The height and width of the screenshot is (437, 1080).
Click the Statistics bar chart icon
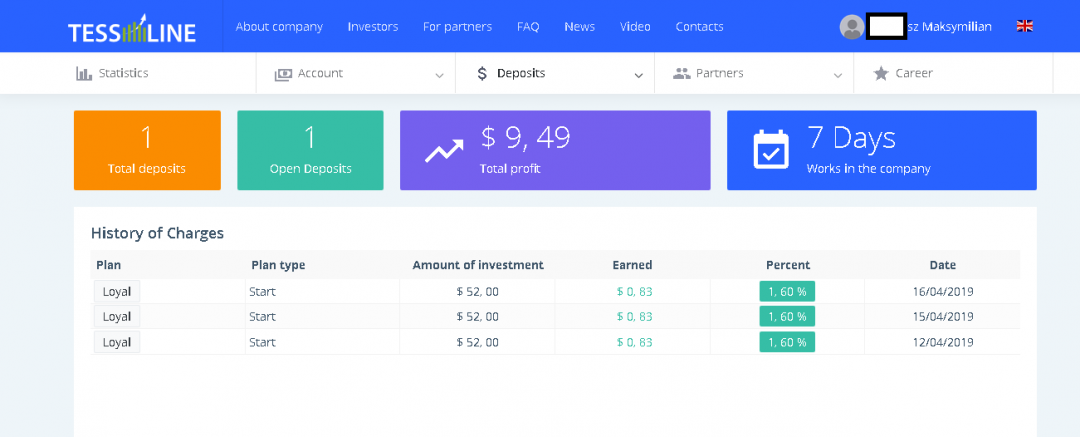tap(84, 73)
